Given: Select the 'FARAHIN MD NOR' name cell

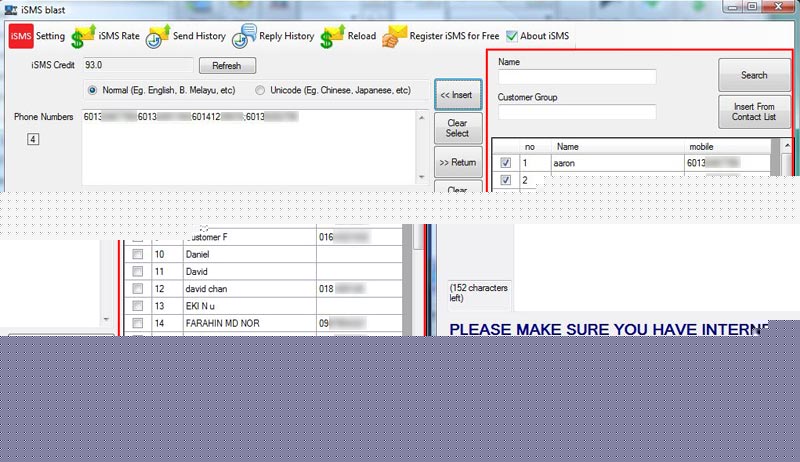Looking at the screenshot, I should 249,323.
